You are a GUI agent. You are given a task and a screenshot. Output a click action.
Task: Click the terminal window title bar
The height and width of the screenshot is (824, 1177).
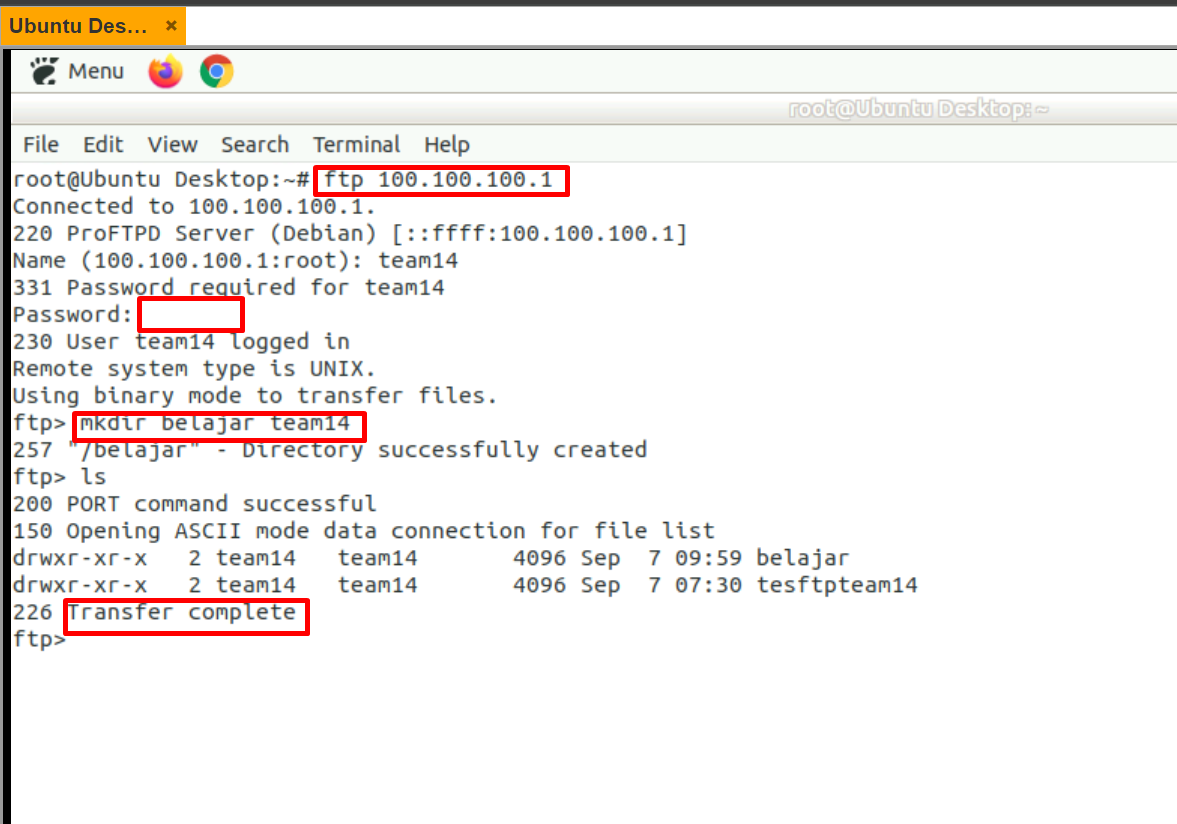coord(594,110)
